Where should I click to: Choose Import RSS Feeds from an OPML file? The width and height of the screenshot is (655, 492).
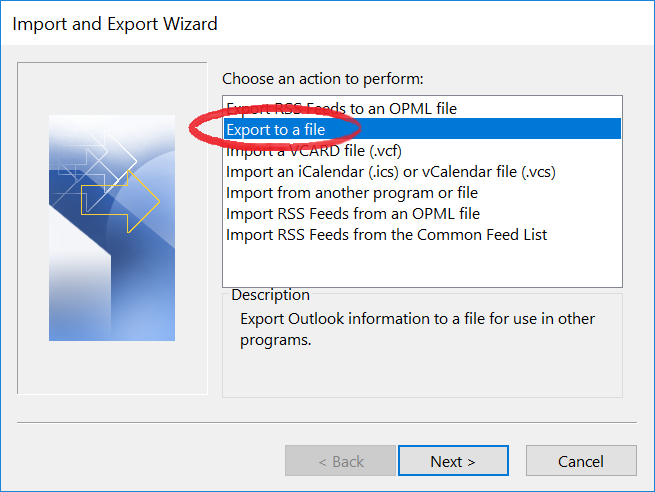(x=422, y=213)
